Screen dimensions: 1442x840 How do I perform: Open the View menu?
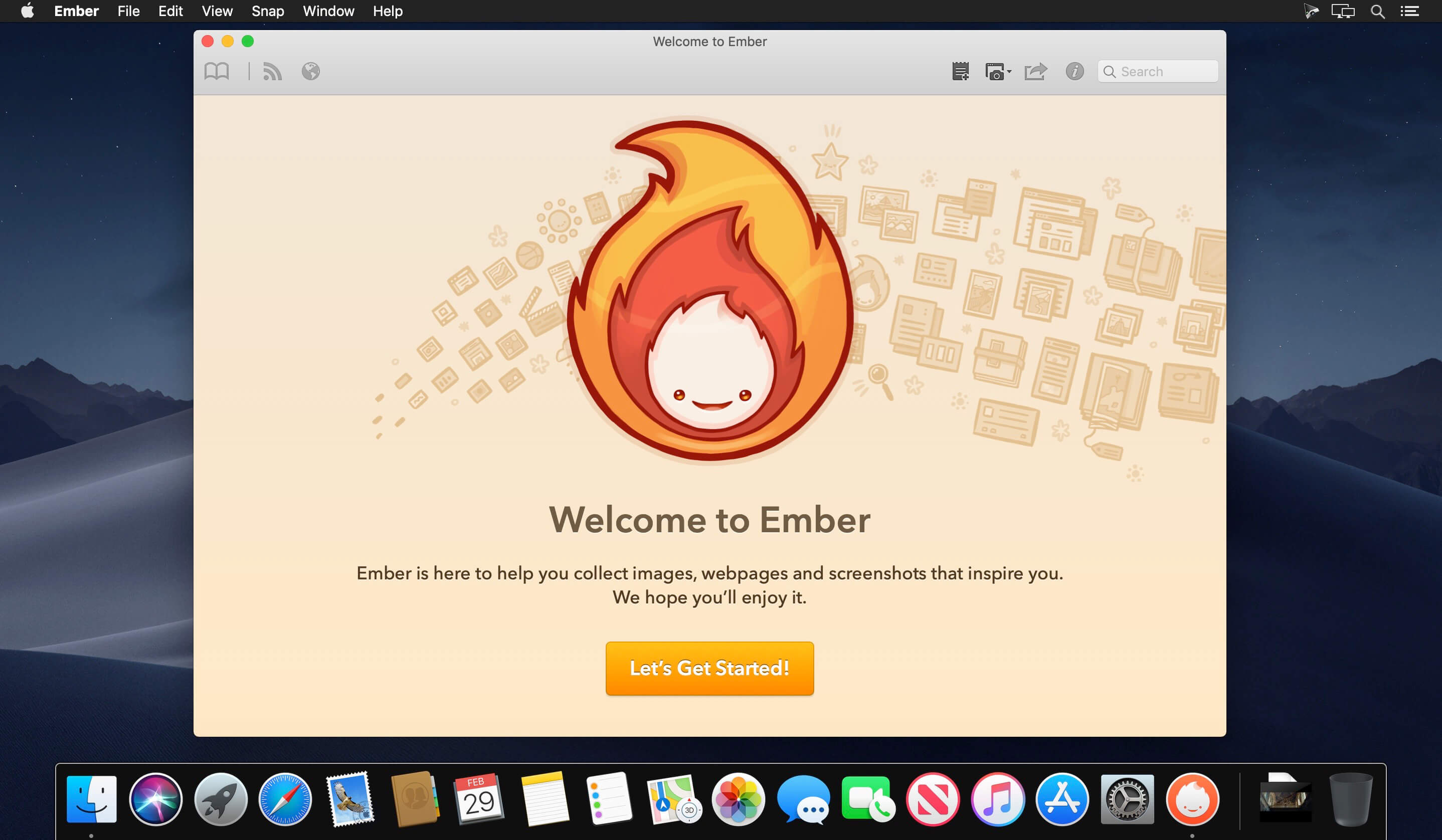click(x=217, y=11)
